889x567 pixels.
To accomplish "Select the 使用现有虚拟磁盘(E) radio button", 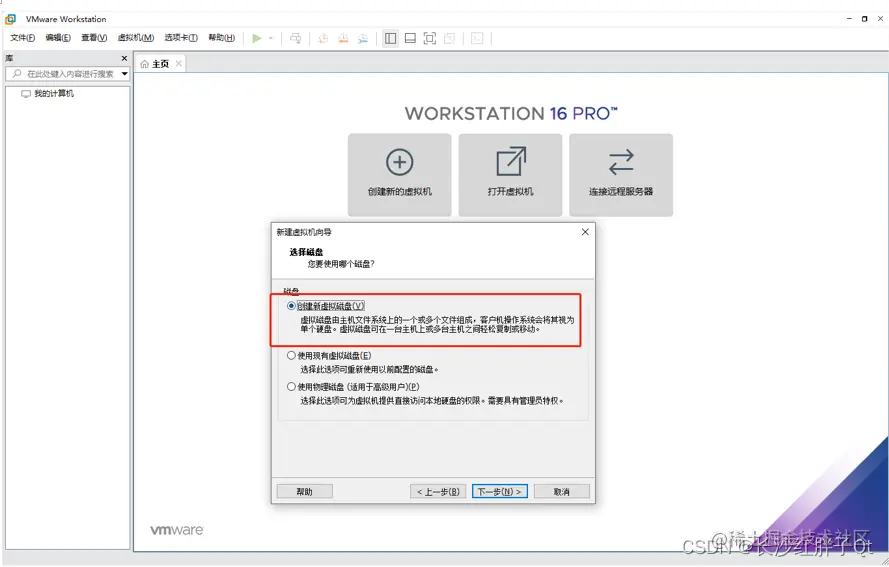I will (x=291, y=356).
